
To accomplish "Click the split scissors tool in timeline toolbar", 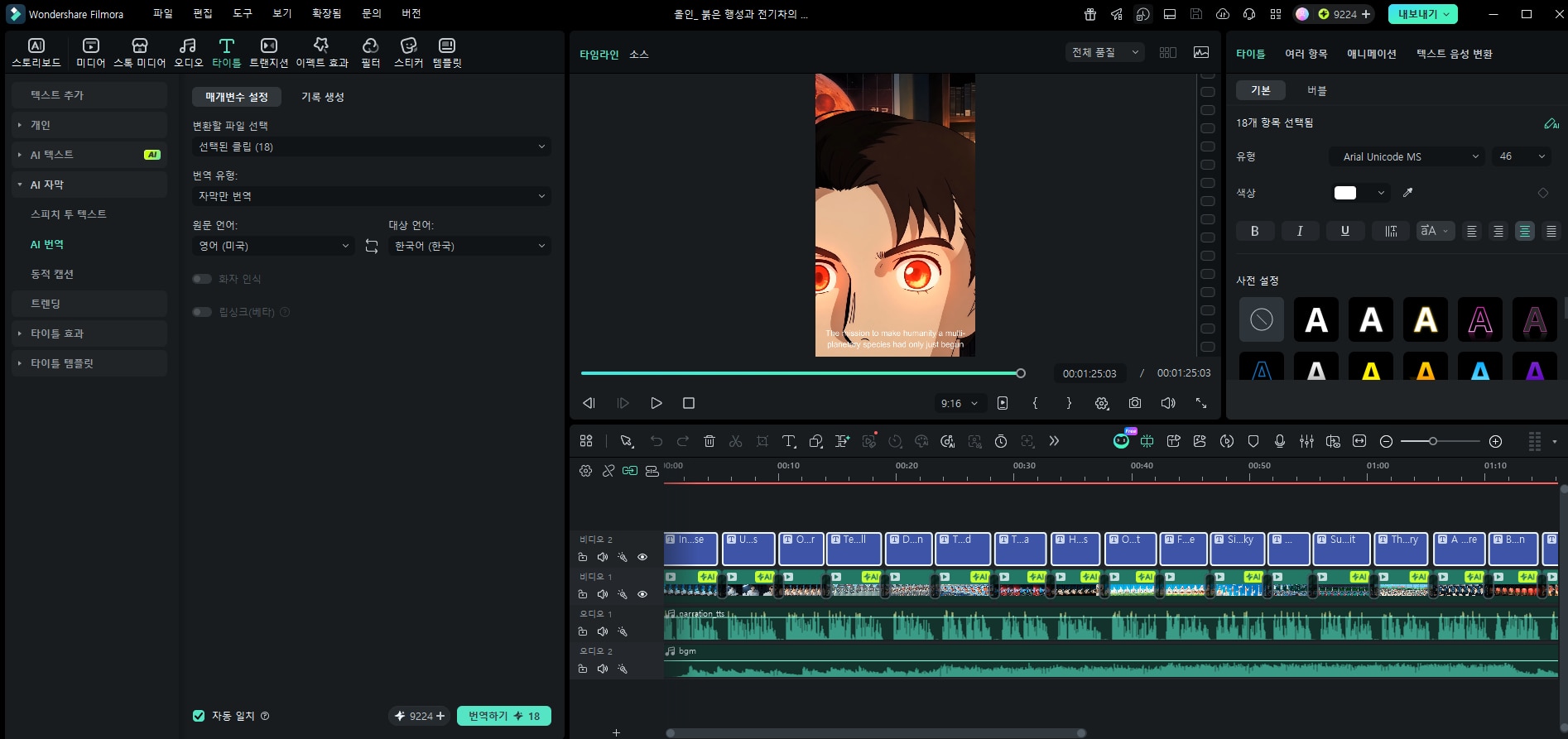I will coord(735,441).
